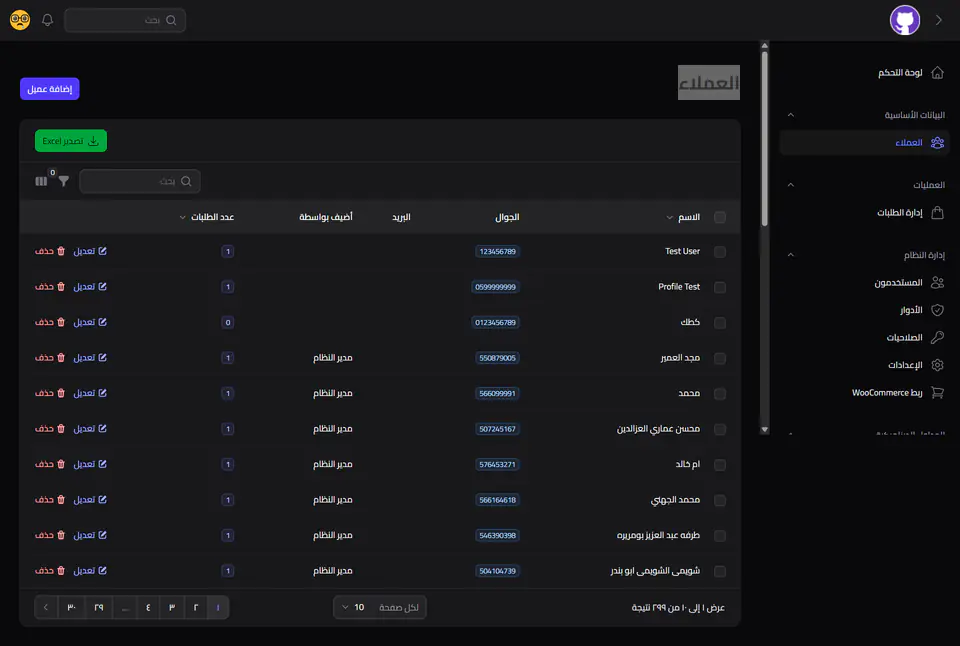Open لوحة التحكم in sidebar
960x646 pixels.
900,73
